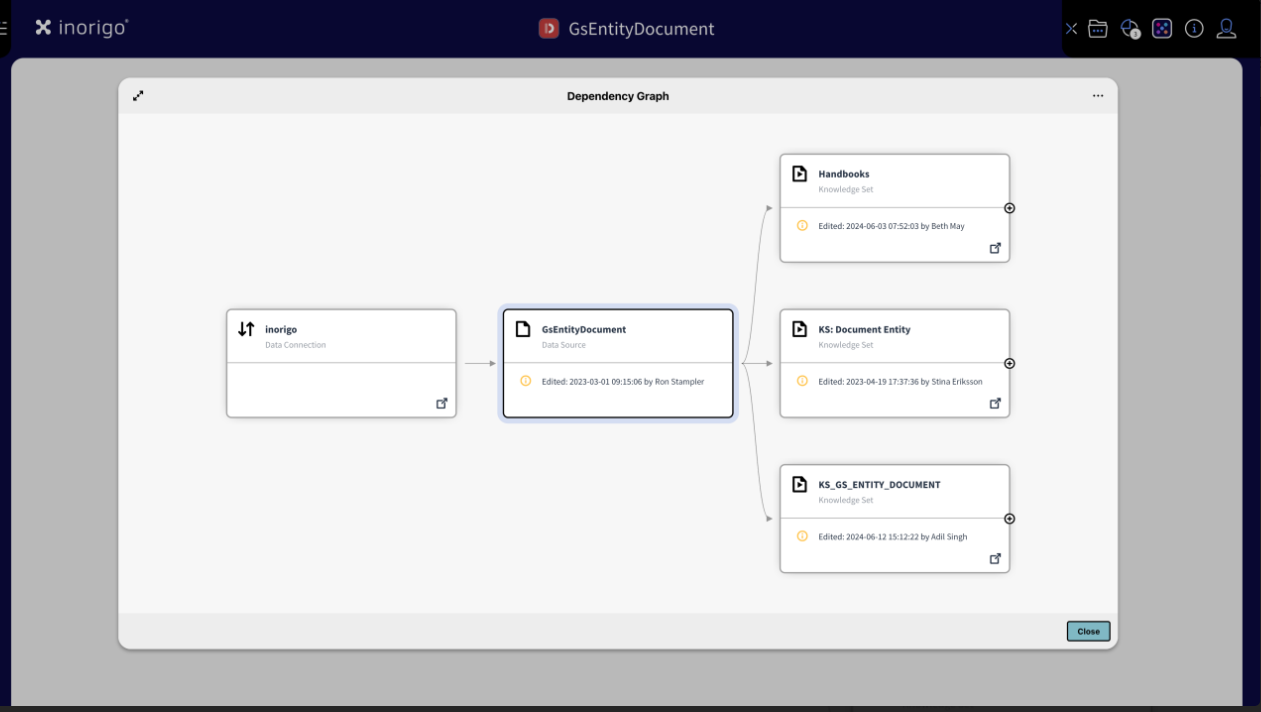Screen dimensions: 1261x712
Task: Click the inorigo logo in header
Action: click(82, 28)
